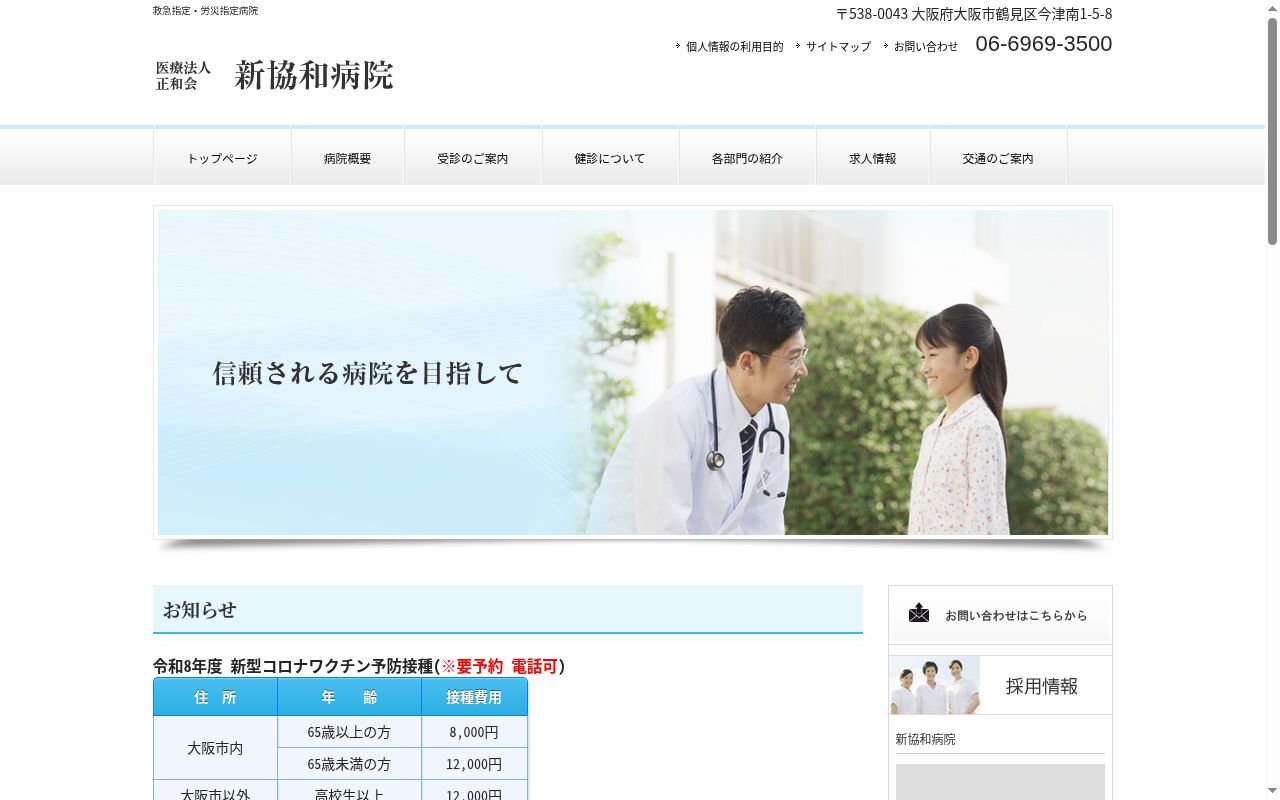Image resolution: width=1280 pixels, height=800 pixels.
Task: Click the envelope icon beside お問い合わせはこちらから
Action: tap(919, 613)
